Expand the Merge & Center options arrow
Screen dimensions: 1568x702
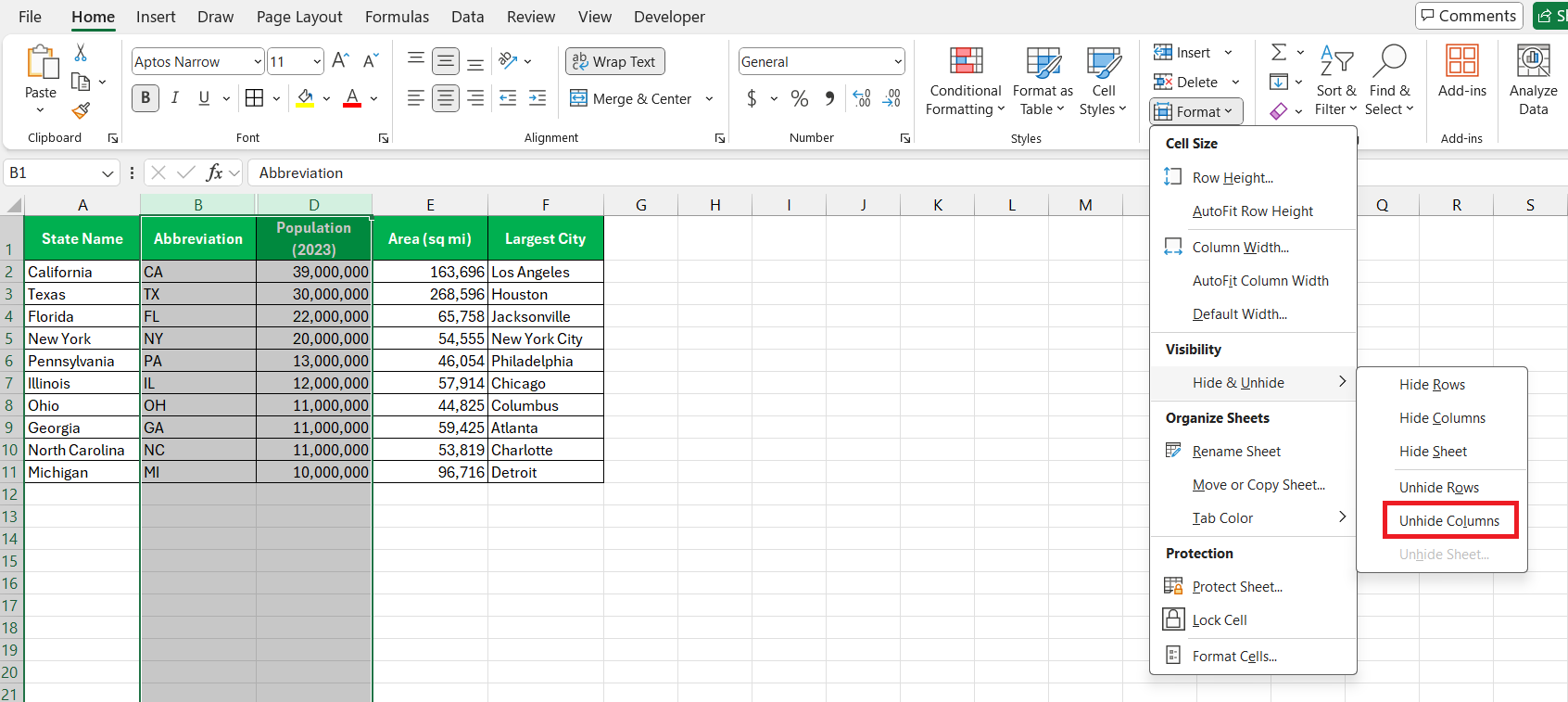pyautogui.click(x=709, y=98)
